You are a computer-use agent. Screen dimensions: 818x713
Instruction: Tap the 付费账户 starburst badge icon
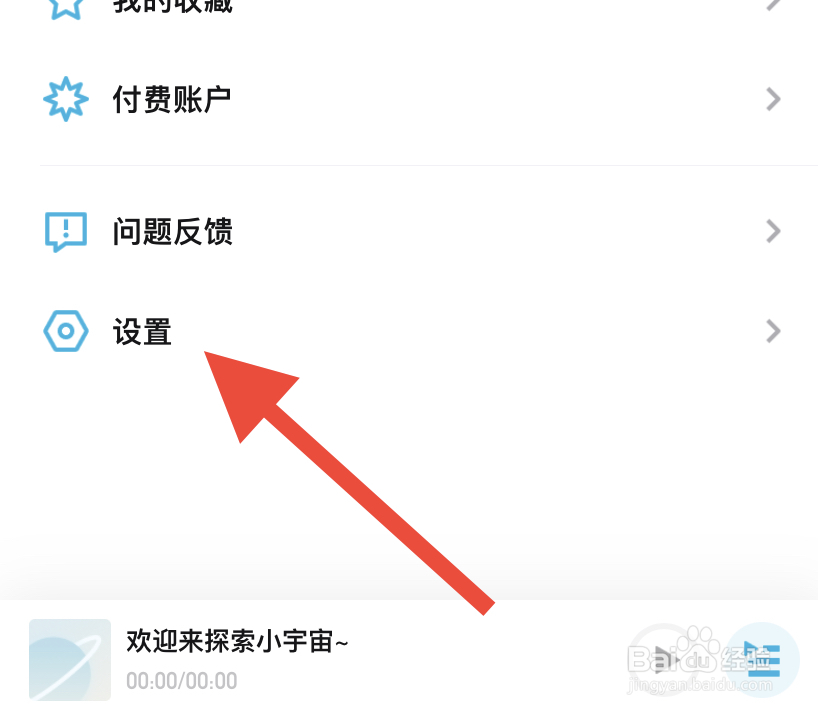(x=66, y=99)
